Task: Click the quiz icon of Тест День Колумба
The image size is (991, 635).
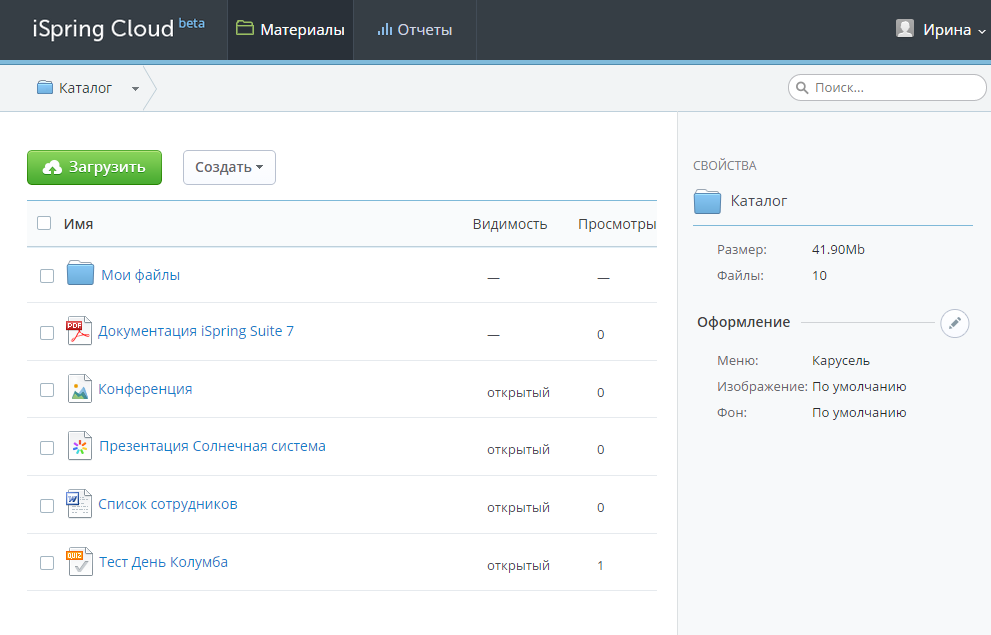Action: pyautogui.click(x=79, y=561)
